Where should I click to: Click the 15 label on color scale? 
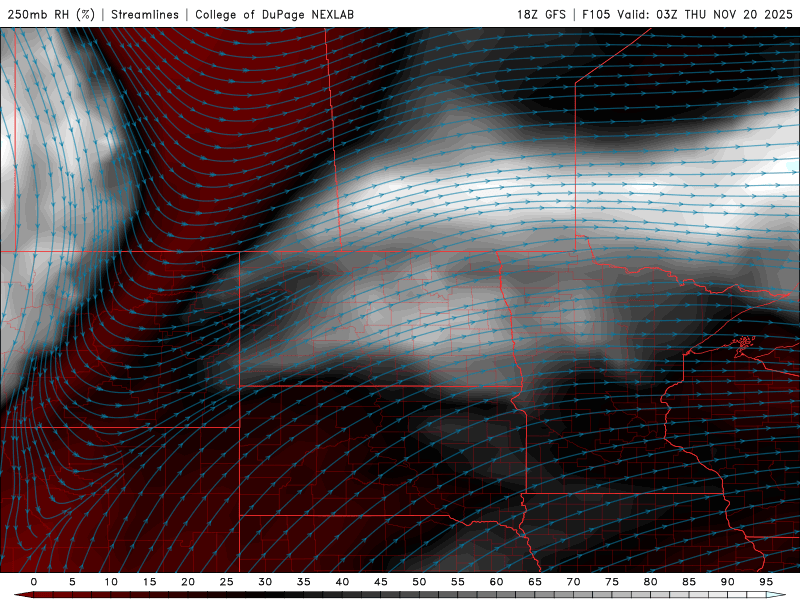pyautogui.click(x=149, y=582)
